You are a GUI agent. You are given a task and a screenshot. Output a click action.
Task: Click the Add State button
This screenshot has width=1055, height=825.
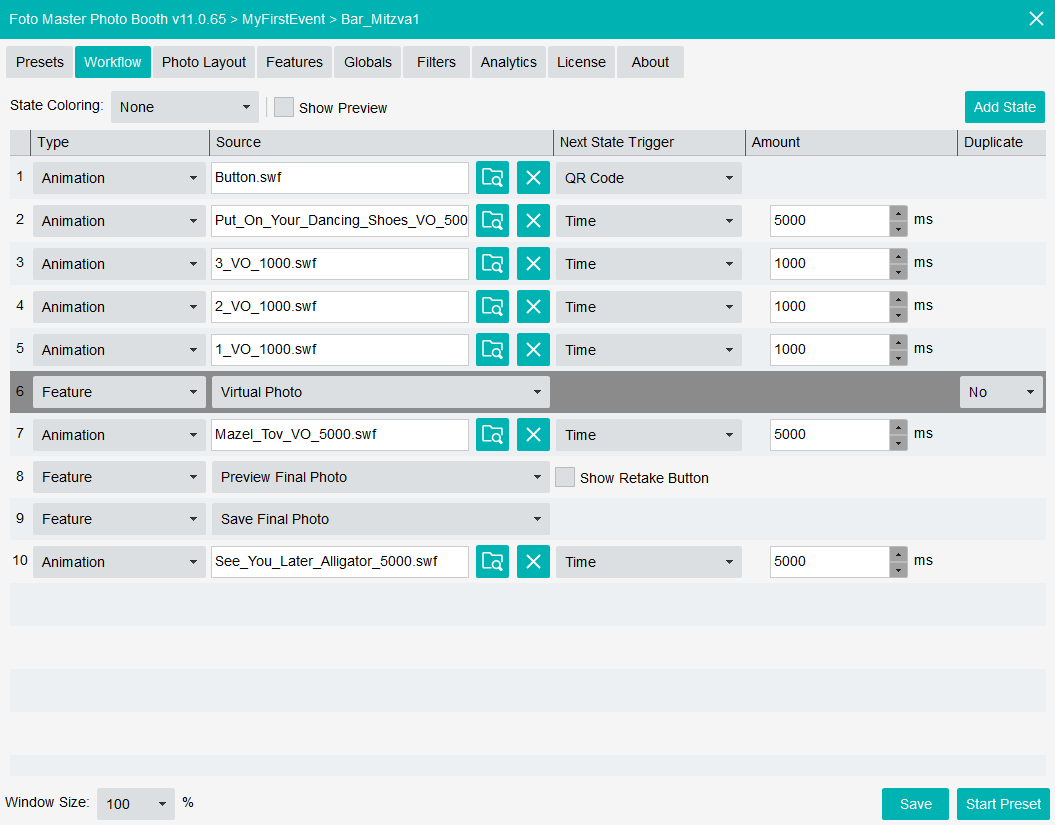pos(1005,107)
